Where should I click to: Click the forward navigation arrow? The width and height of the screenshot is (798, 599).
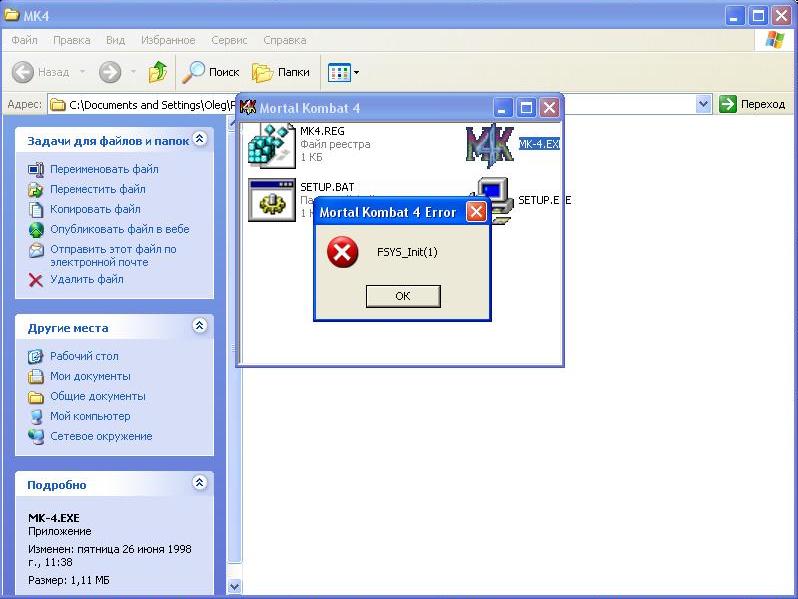pyautogui.click(x=110, y=72)
